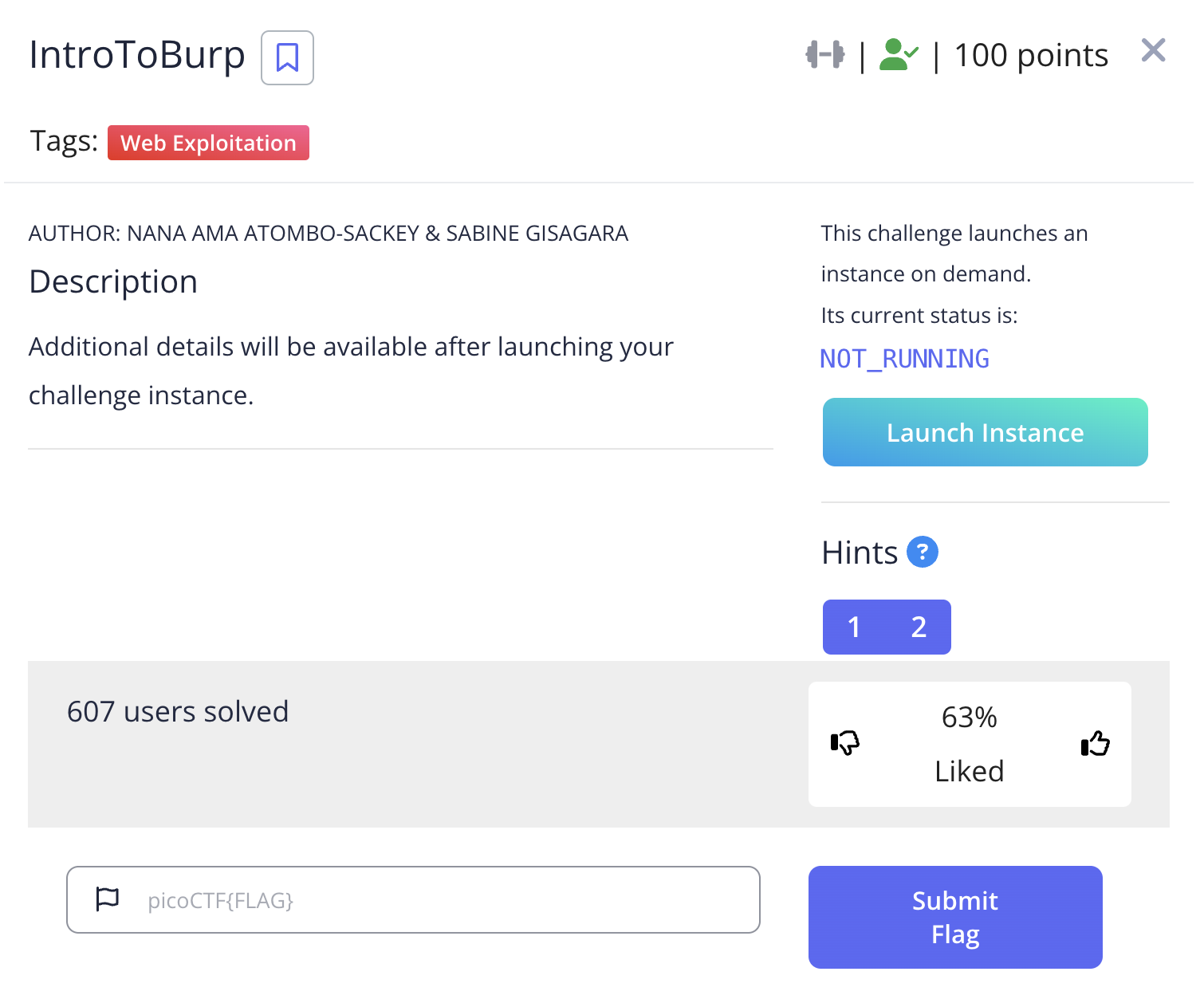Image resolution: width=1204 pixels, height=1003 pixels.
Task: Open hint 2
Action: 919,627
